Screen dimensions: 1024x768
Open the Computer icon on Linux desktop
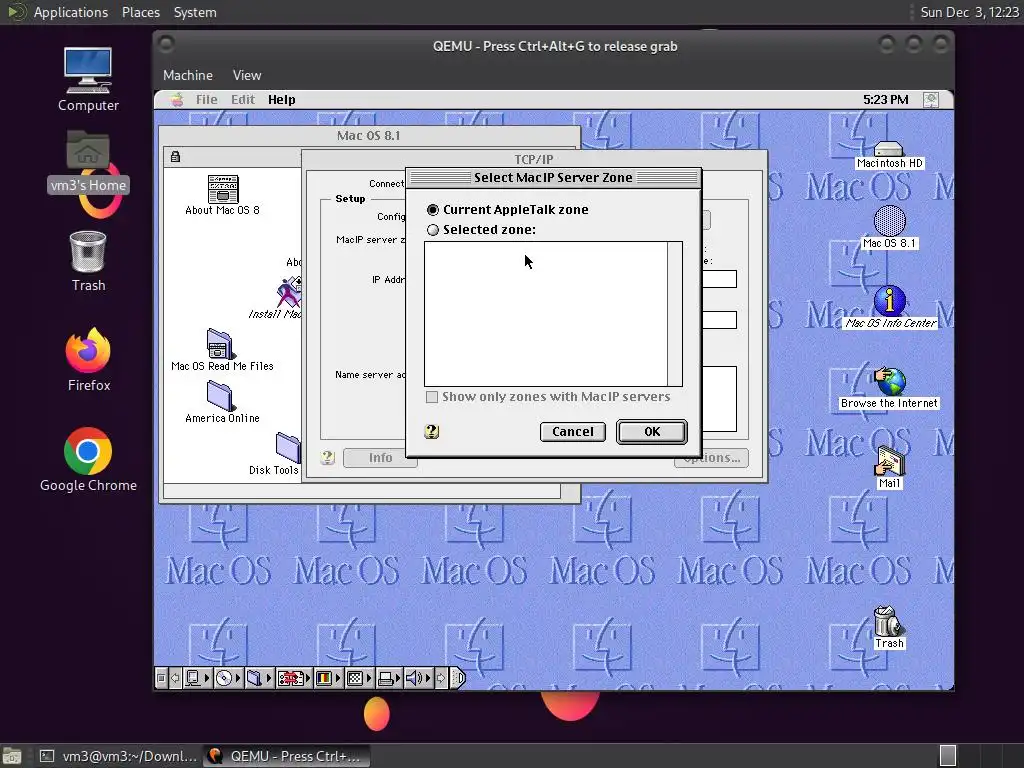(88, 80)
